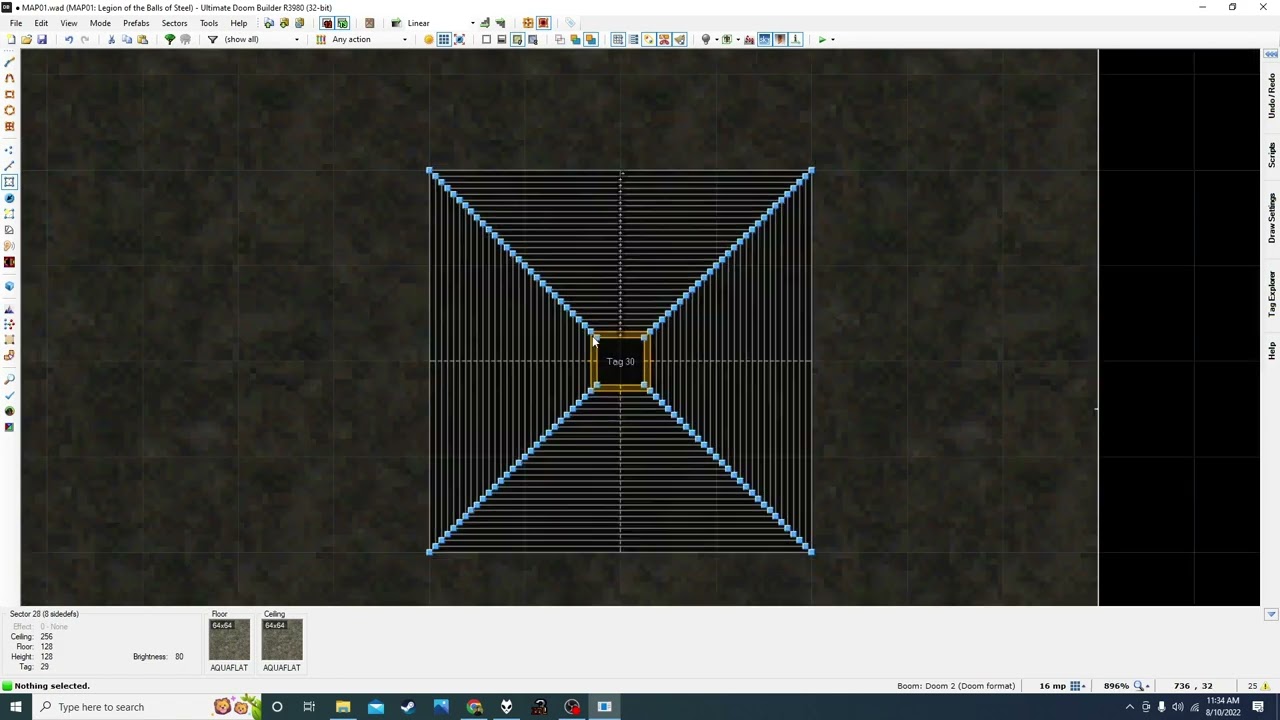Switch to Sectors mode
The image size is (1280, 720).
pos(9,181)
